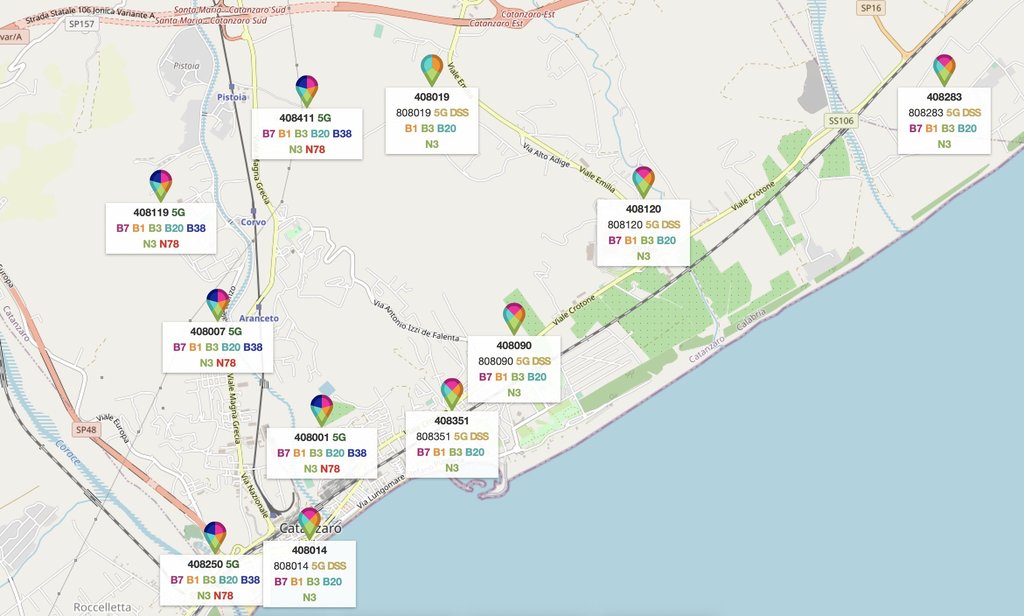
Task: Click the map pin for site 408411
Action: 307,90
